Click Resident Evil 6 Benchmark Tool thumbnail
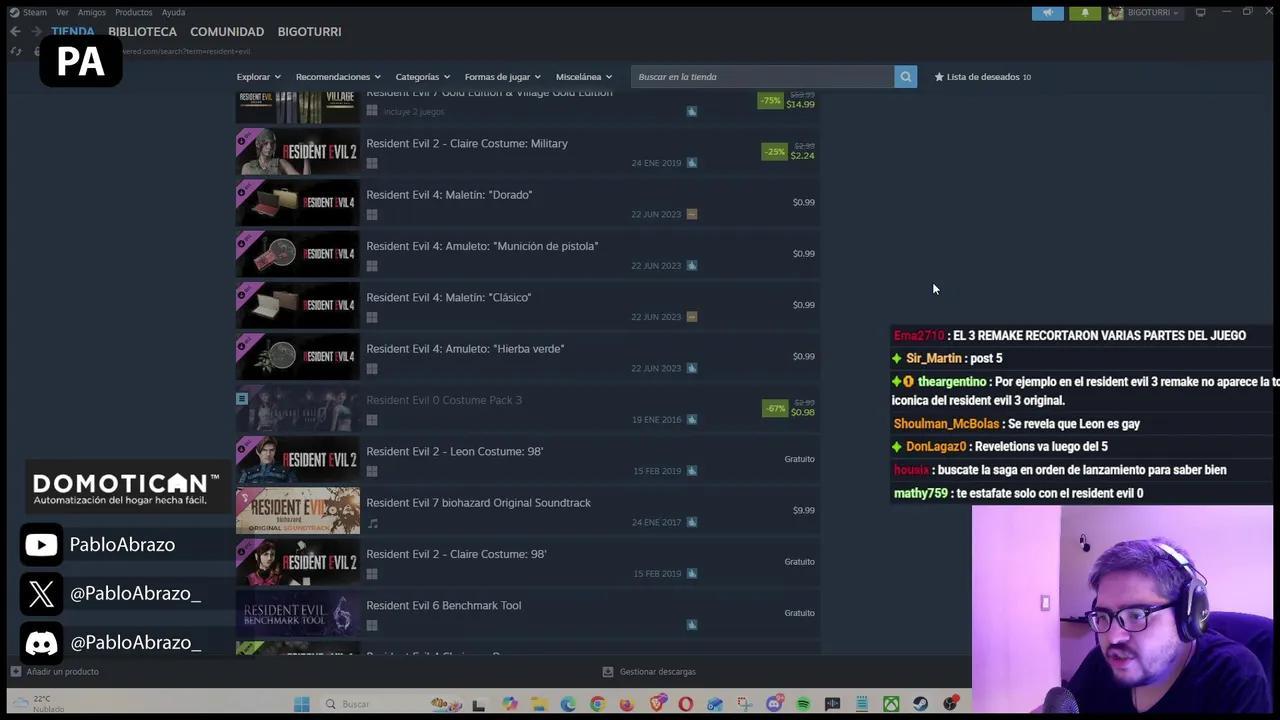 pos(297,614)
